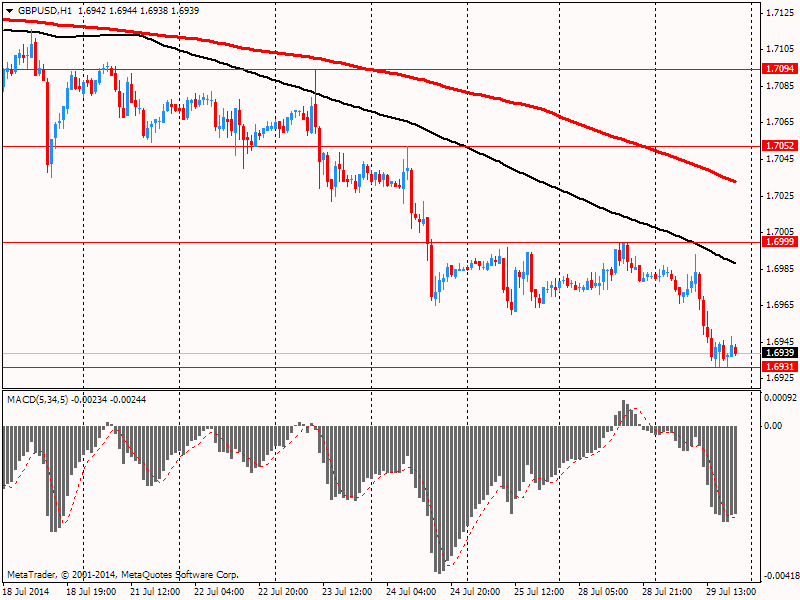Click the -0.00418 MACD scale value

tap(780, 577)
